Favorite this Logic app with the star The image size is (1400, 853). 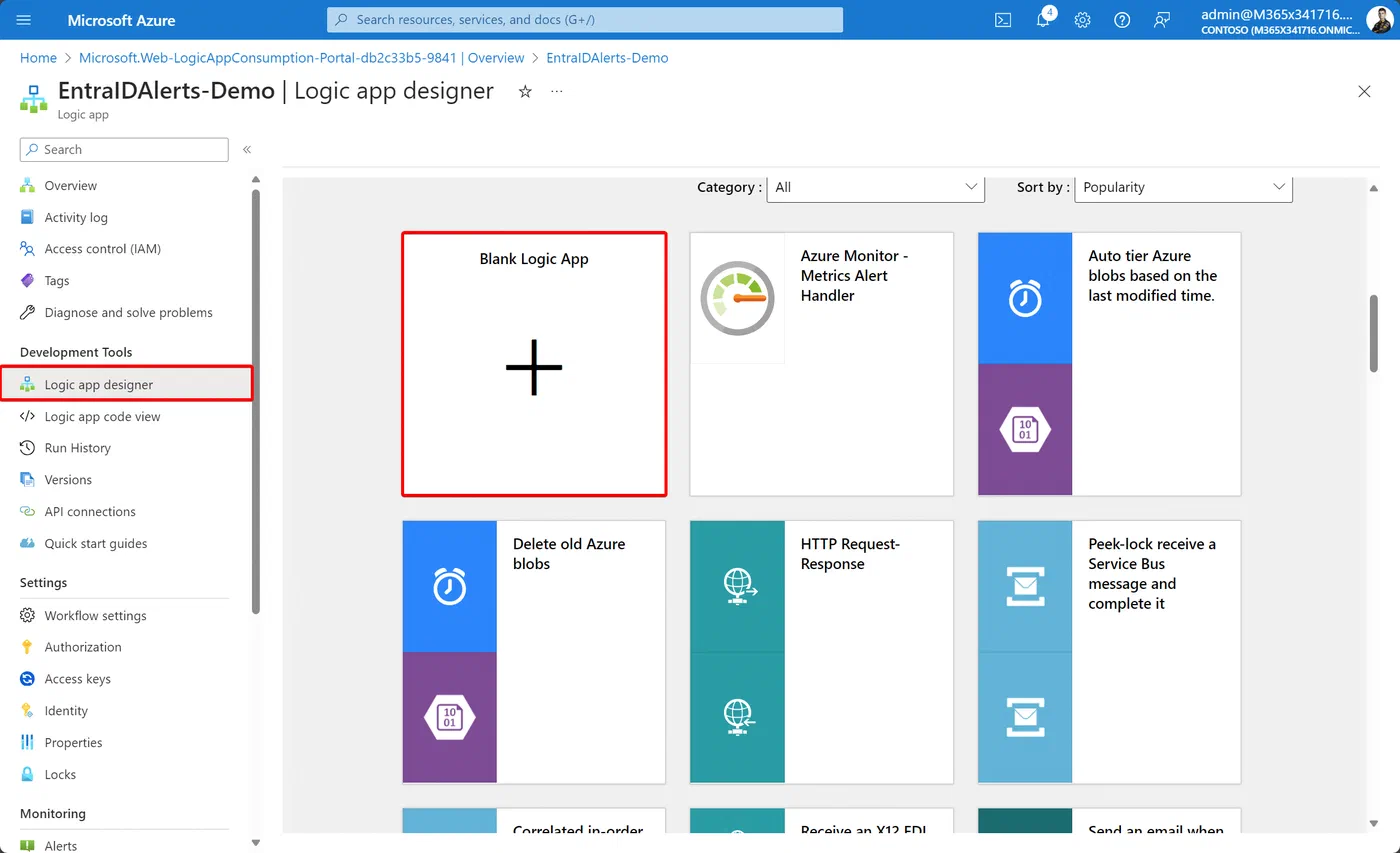click(x=525, y=91)
